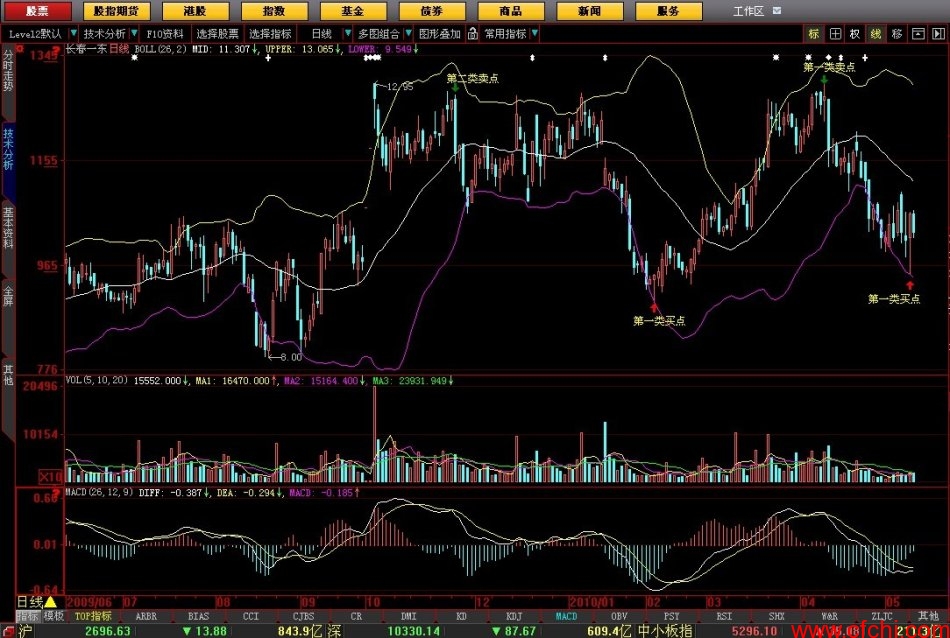Switch indicator to DMI

[409, 616]
